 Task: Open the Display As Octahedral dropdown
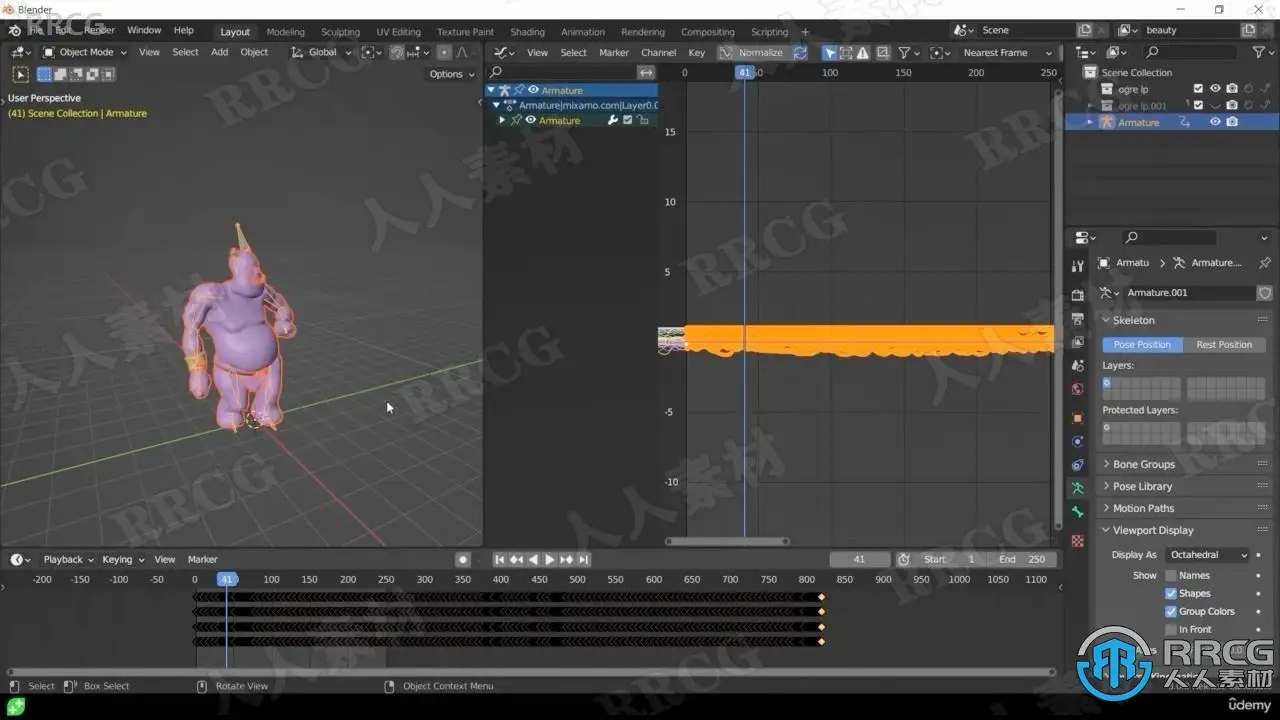[x=1207, y=555]
